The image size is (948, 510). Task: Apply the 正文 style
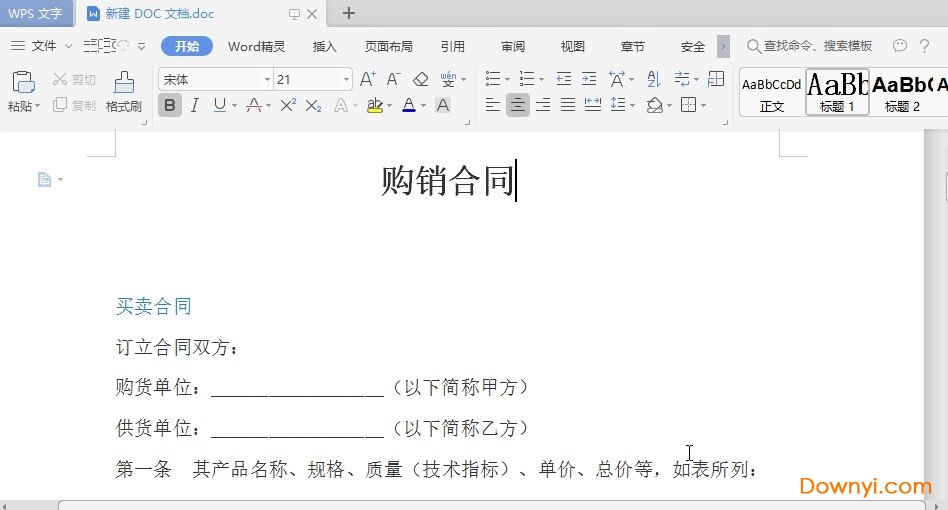pos(772,92)
